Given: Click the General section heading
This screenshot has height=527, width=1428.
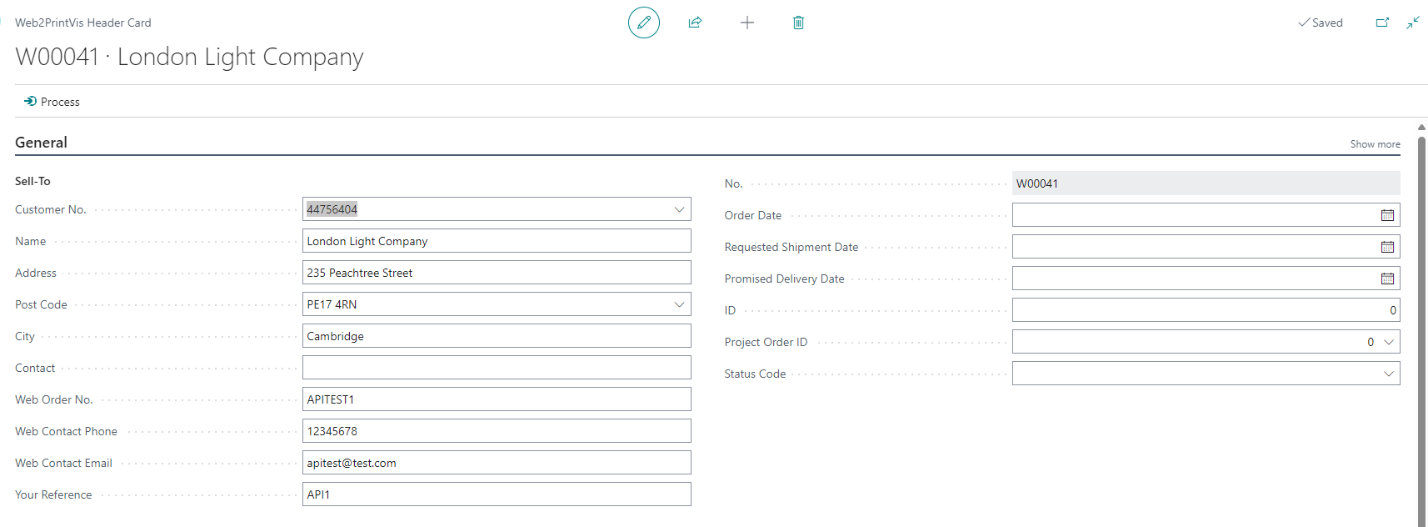Looking at the screenshot, I should (41, 143).
